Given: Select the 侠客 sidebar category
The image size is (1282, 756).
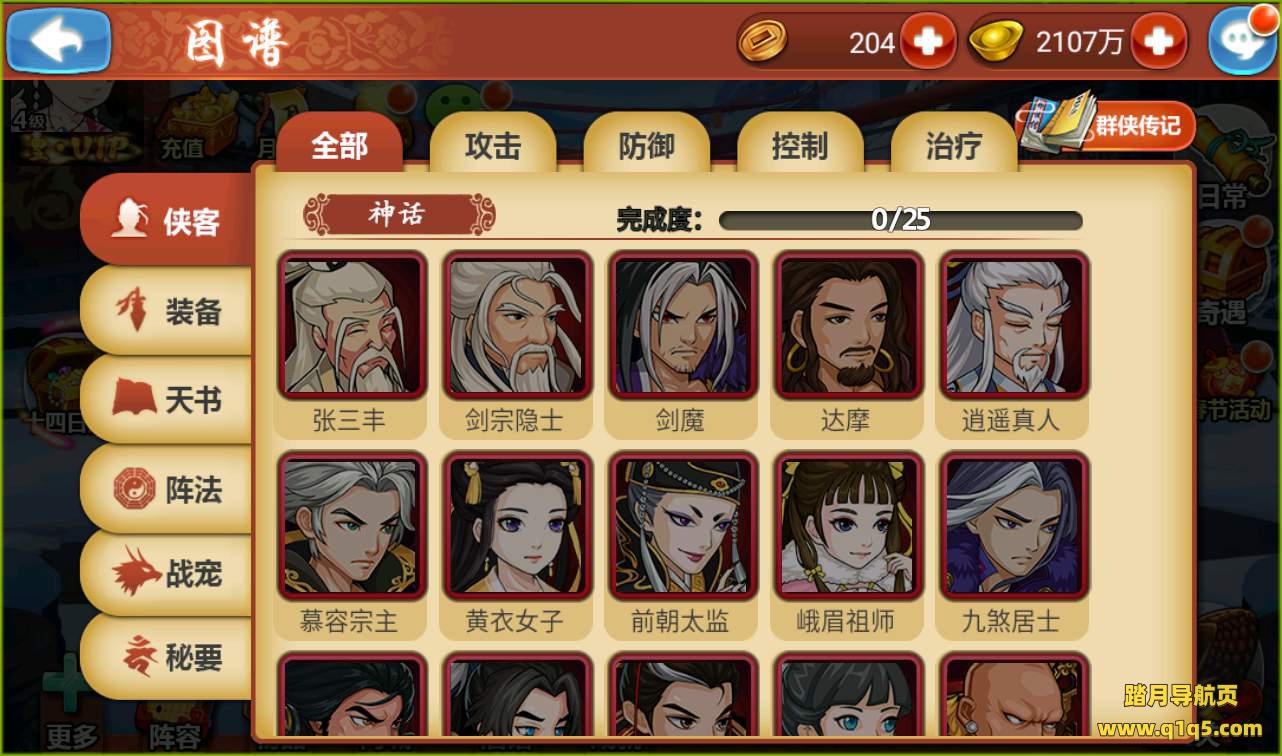Looking at the screenshot, I should point(167,219).
